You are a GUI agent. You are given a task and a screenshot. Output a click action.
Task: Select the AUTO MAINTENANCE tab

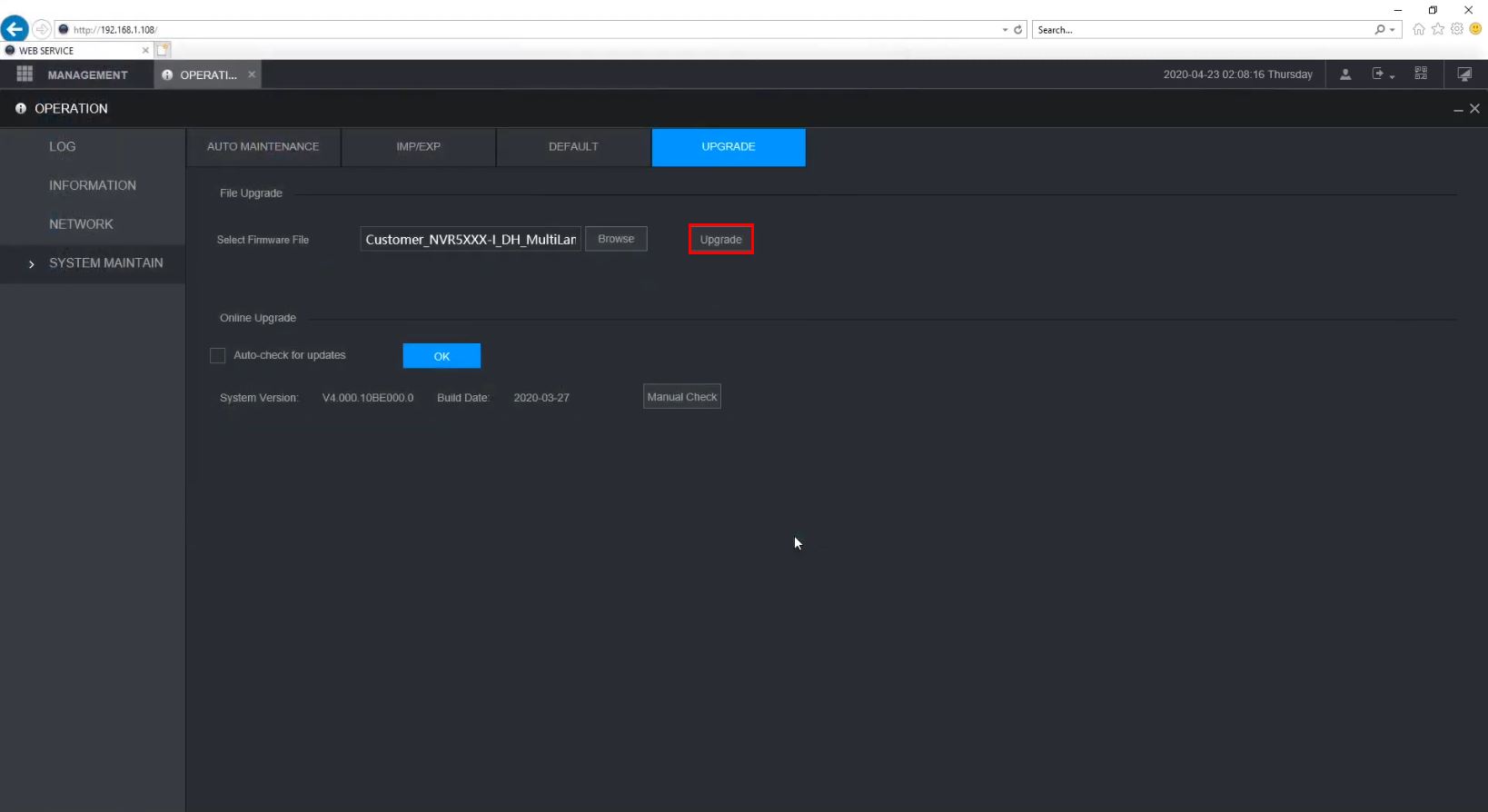click(x=263, y=147)
